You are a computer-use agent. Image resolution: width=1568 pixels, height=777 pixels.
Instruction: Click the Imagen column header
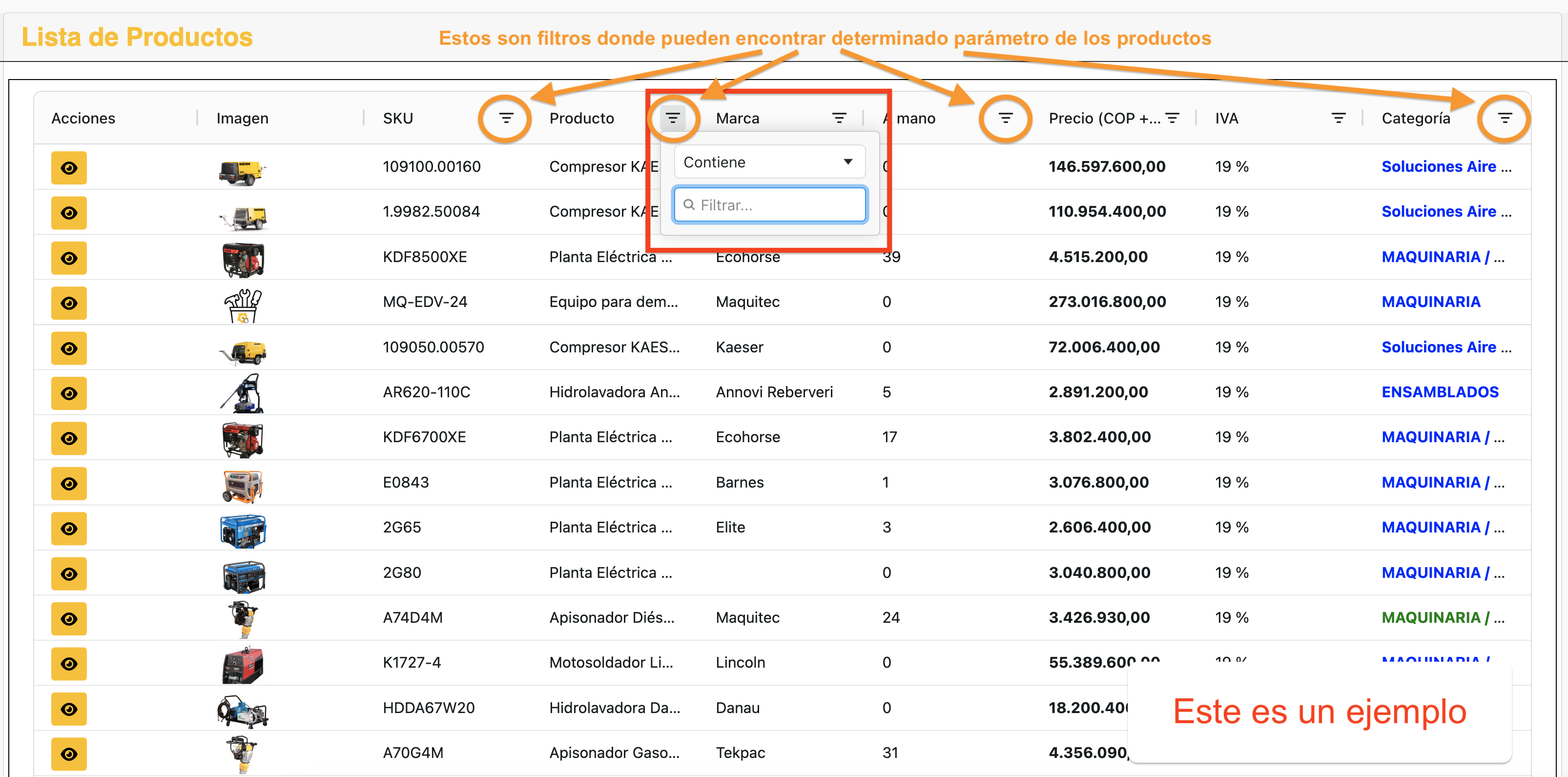(242, 118)
